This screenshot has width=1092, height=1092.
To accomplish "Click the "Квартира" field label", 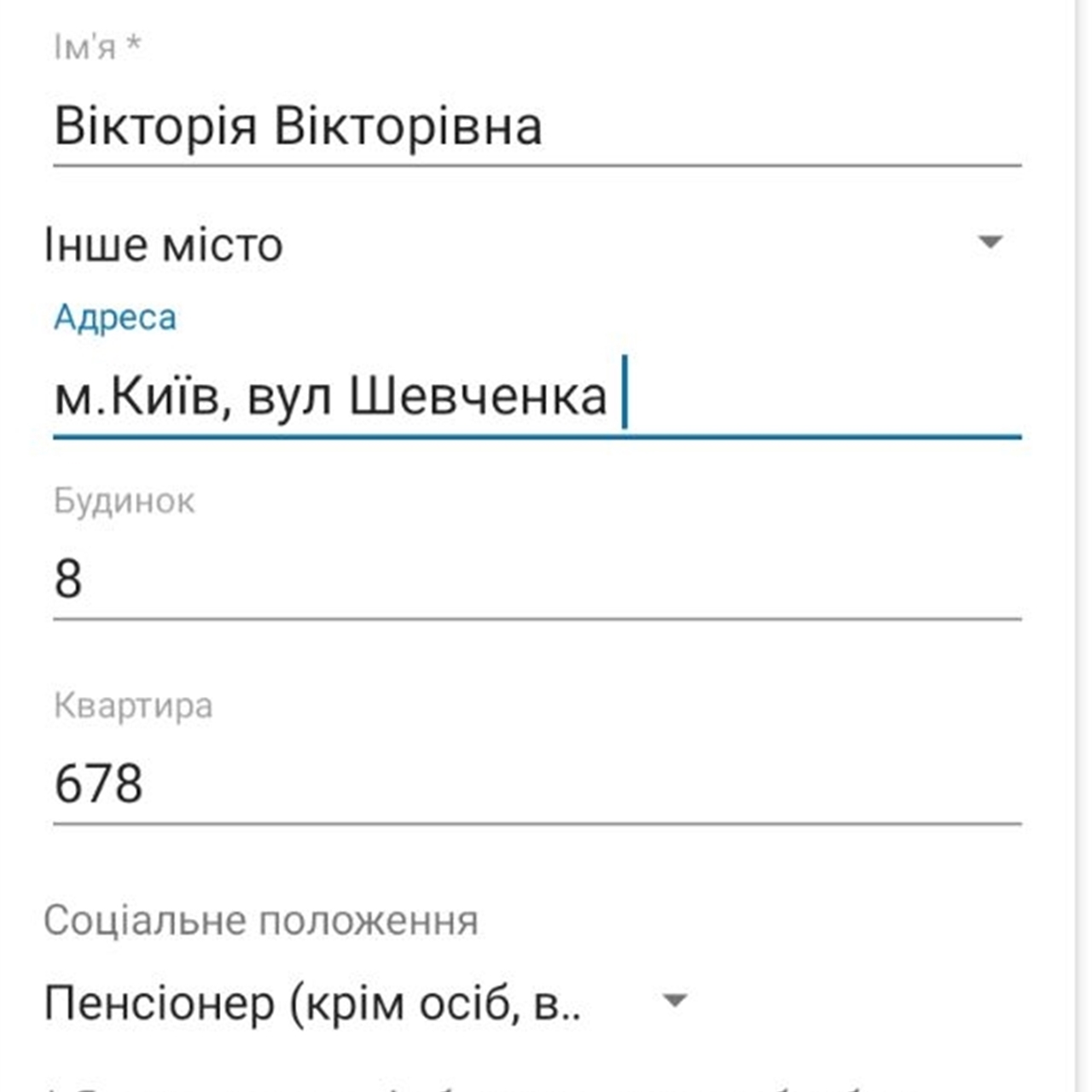I will point(133,706).
